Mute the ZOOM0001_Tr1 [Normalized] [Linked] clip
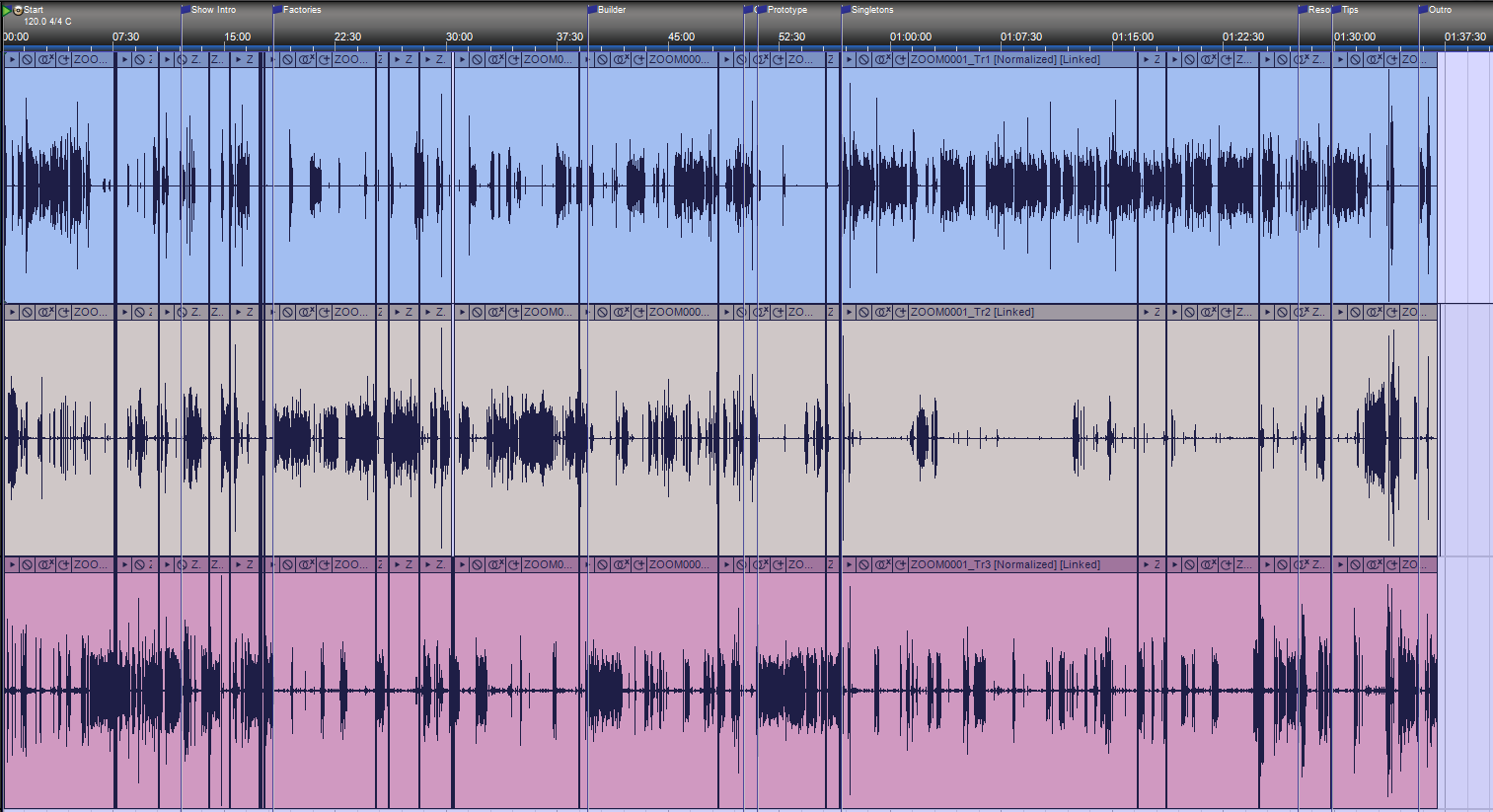 pos(863,59)
